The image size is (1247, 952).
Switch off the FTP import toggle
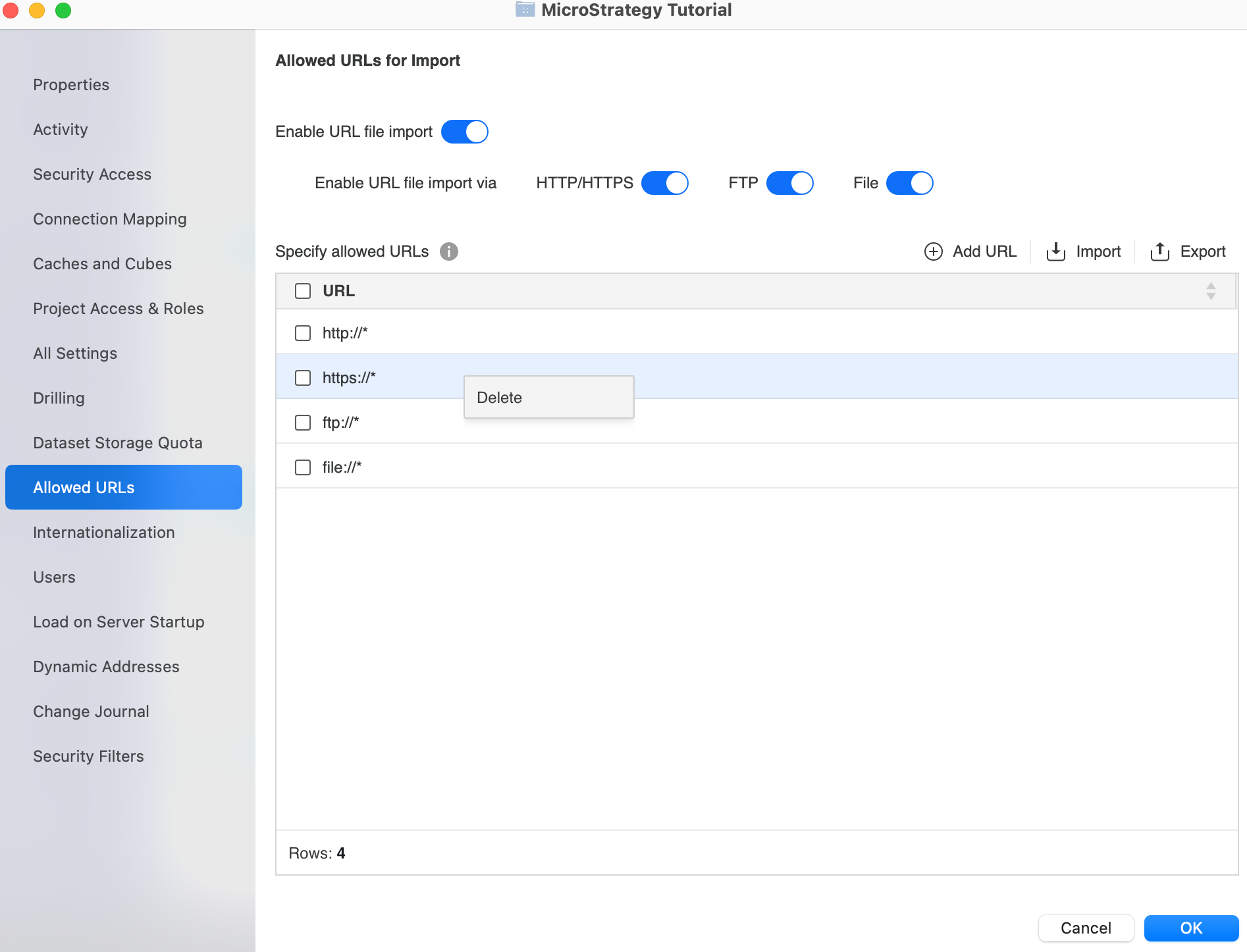pyautogui.click(x=789, y=183)
